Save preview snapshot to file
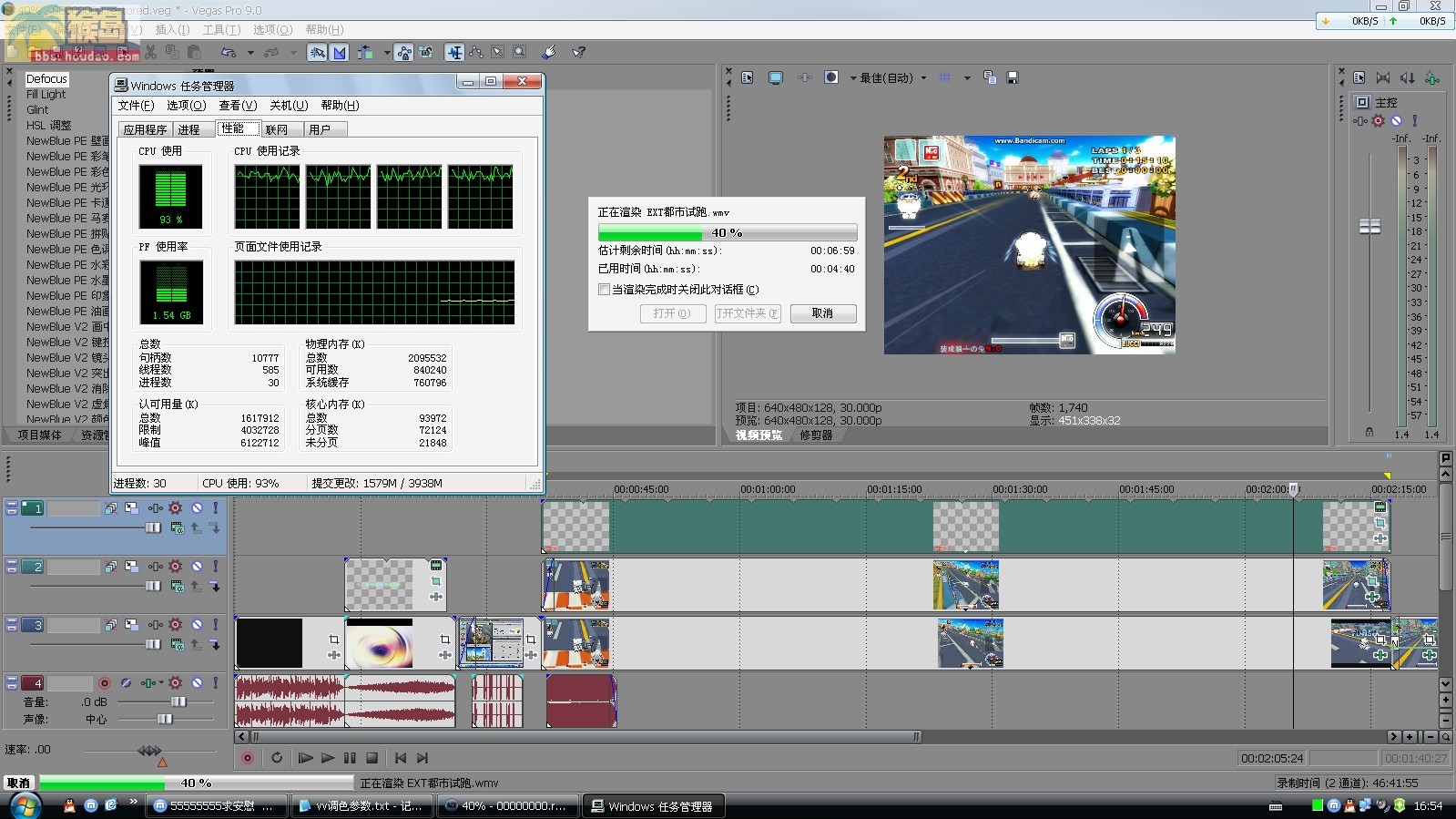Viewport: 1456px width, 819px height. click(1012, 78)
